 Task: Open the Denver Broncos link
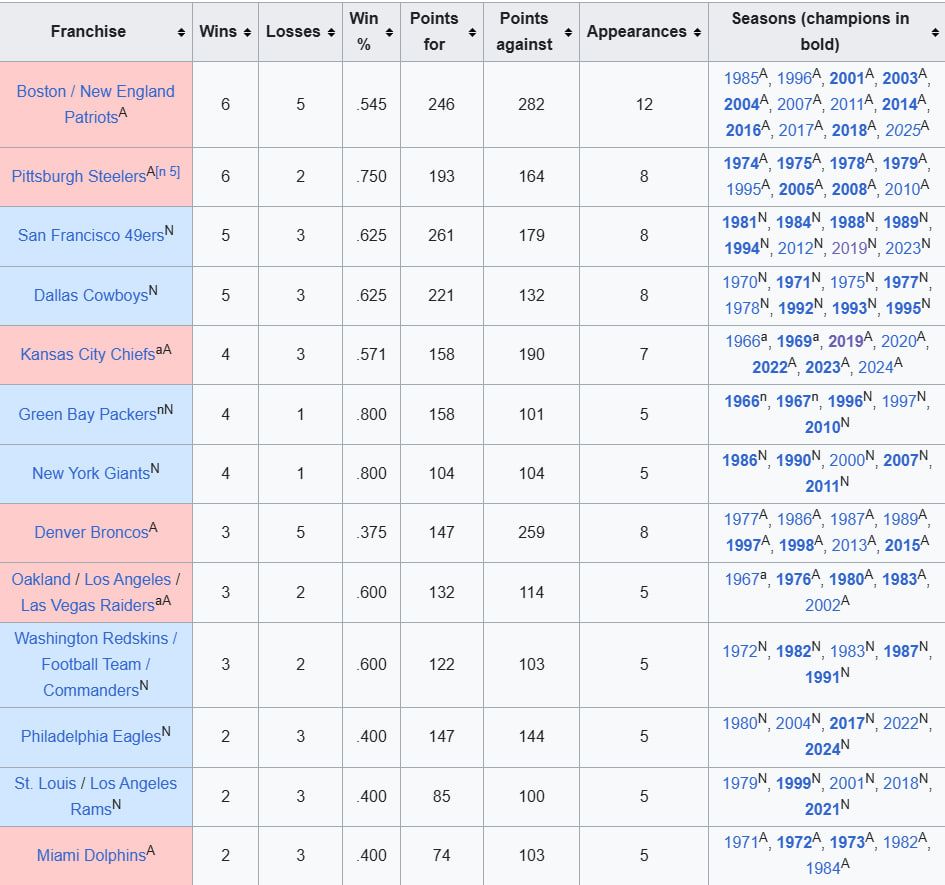91,532
